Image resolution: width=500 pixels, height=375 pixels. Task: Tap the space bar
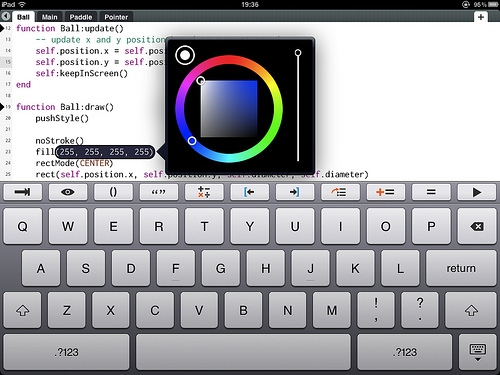pos(243,352)
